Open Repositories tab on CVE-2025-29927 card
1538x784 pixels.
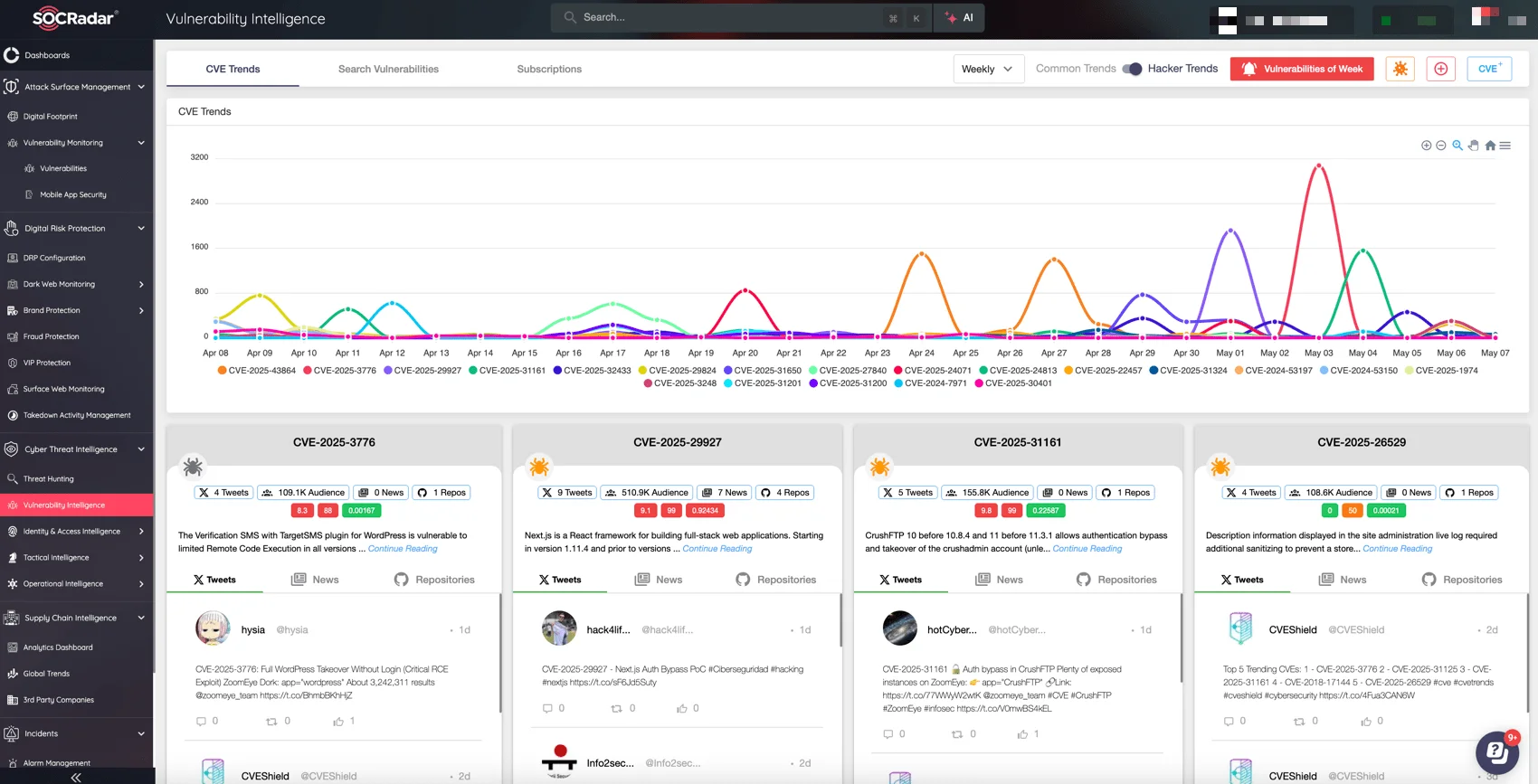click(776, 580)
